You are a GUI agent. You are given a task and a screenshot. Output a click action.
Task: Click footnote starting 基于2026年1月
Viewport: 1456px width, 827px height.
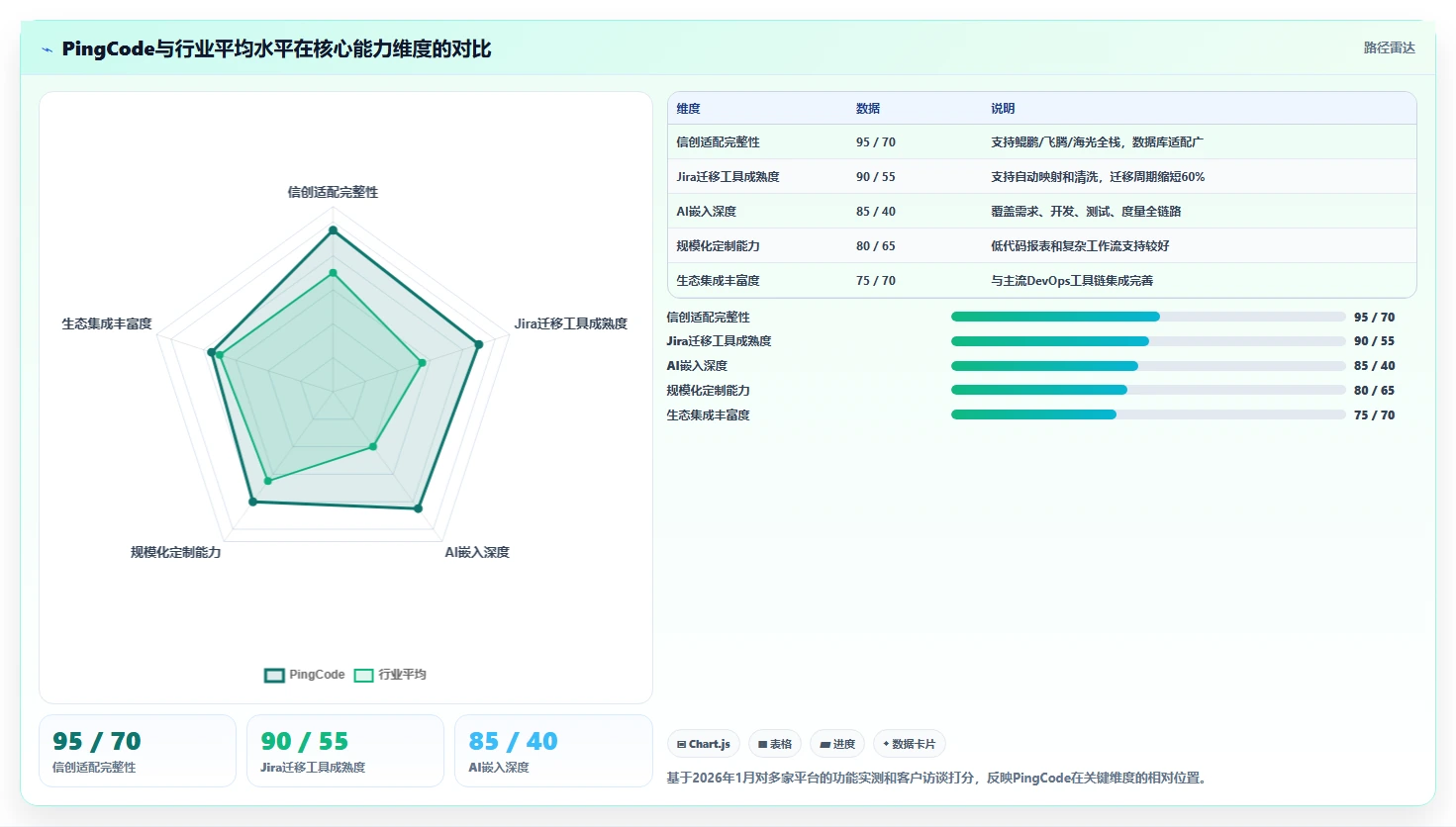[938, 778]
